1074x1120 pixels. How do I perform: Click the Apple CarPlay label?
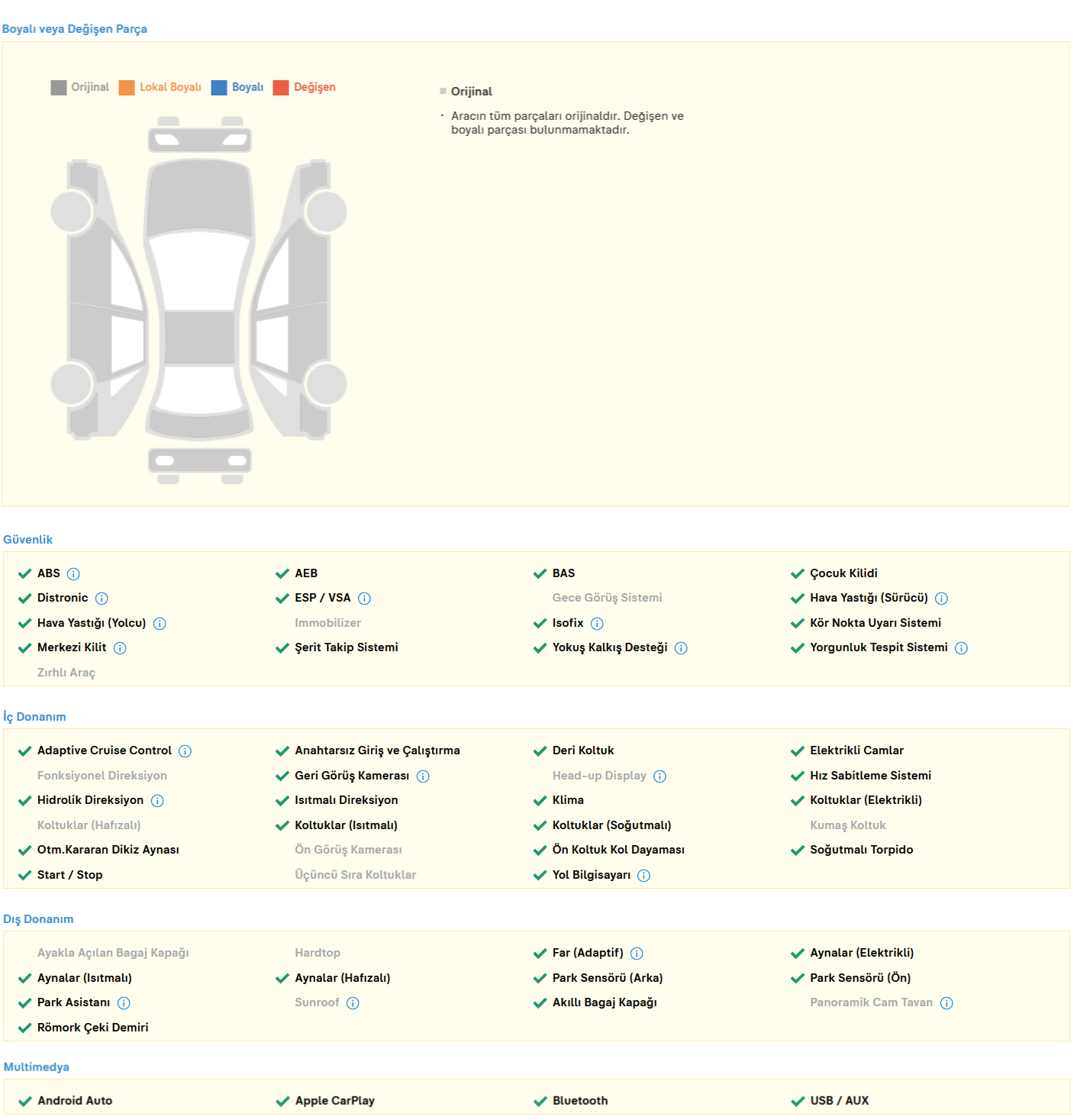point(334,1101)
